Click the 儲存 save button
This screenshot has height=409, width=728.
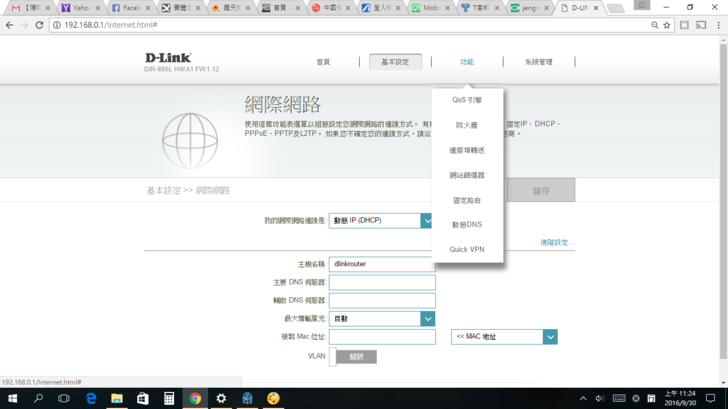[541, 190]
